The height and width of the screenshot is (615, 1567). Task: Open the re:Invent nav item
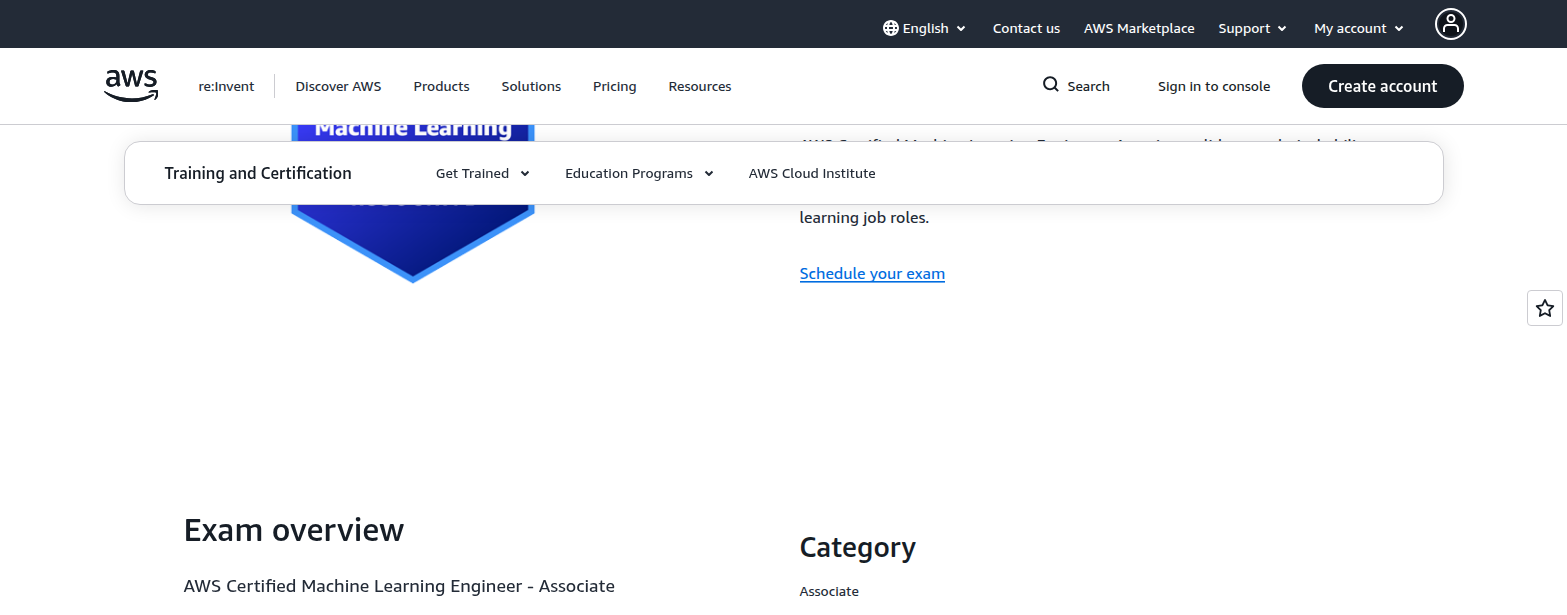[226, 86]
